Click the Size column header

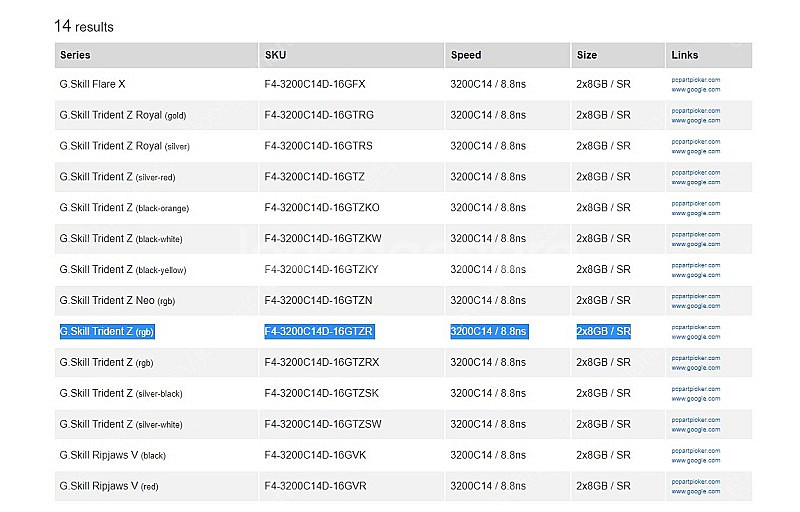click(618, 55)
